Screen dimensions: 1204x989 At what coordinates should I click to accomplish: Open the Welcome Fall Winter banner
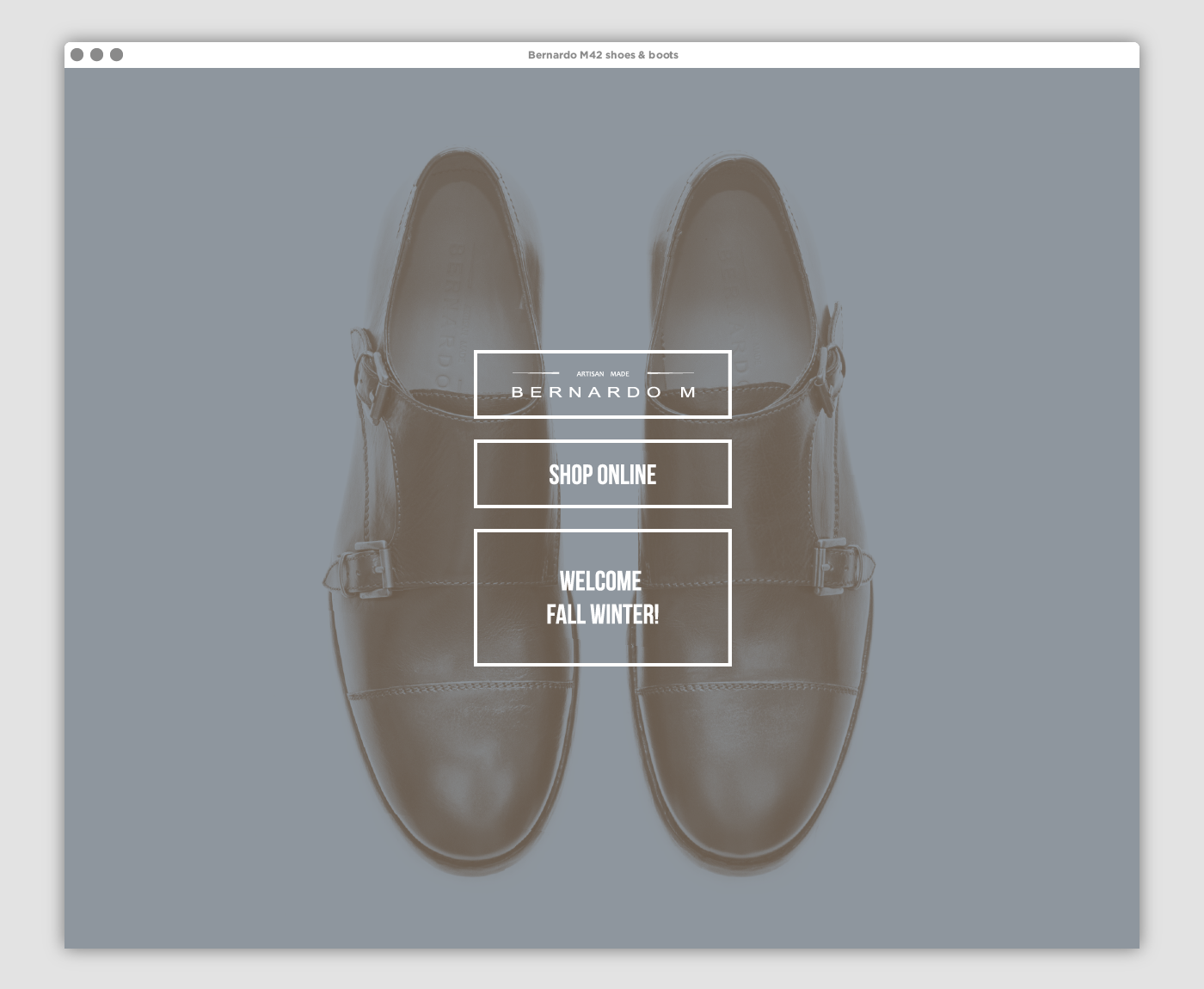click(x=602, y=598)
